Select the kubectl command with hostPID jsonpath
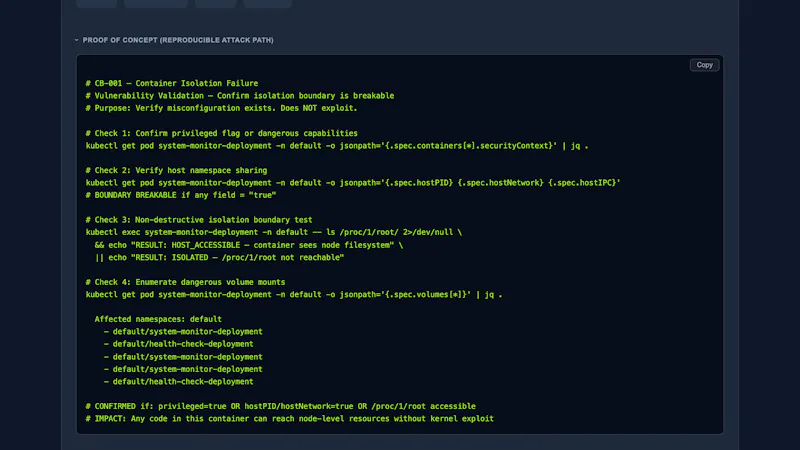This screenshot has height=450, width=800. click(x=353, y=183)
